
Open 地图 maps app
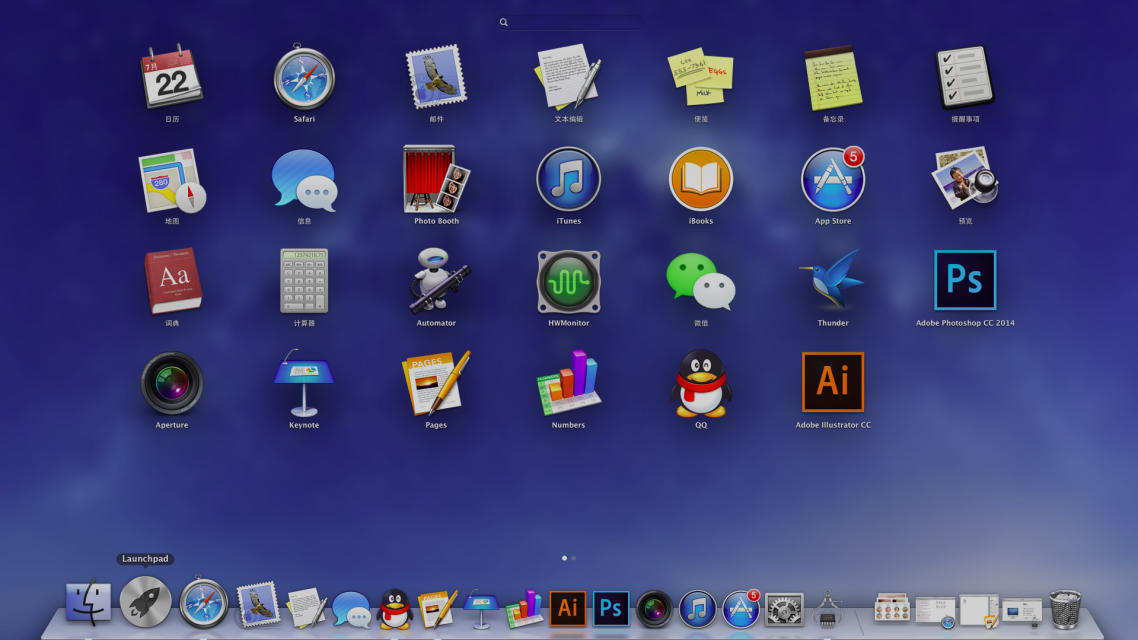point(172,180)
